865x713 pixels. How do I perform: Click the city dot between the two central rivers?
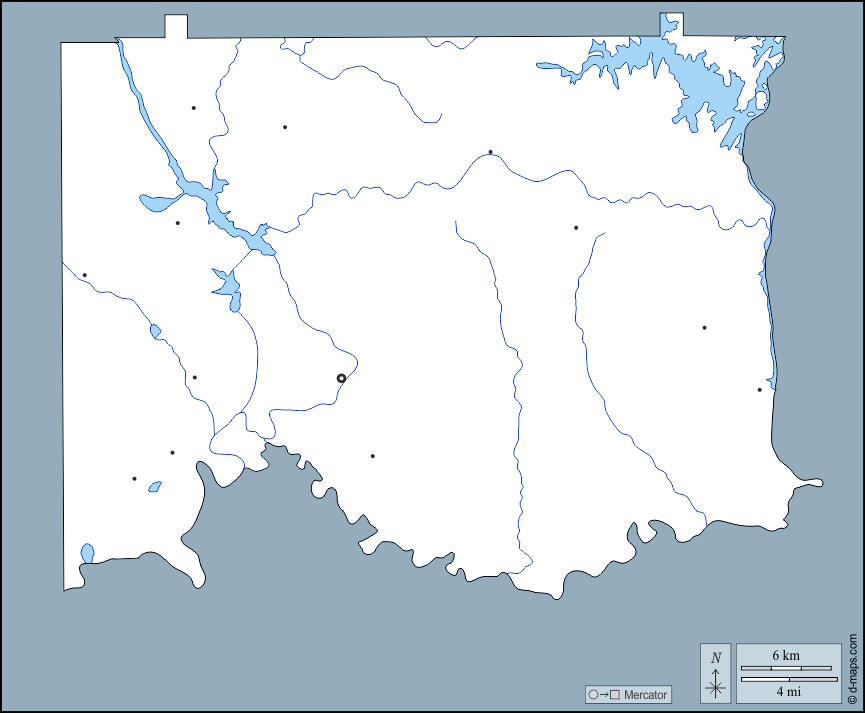[576, 228]
